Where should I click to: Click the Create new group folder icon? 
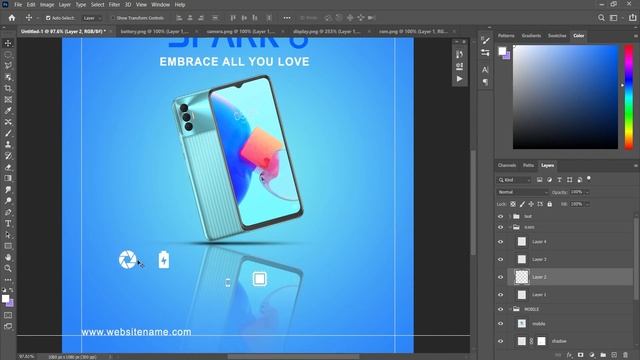pos(603,355)
